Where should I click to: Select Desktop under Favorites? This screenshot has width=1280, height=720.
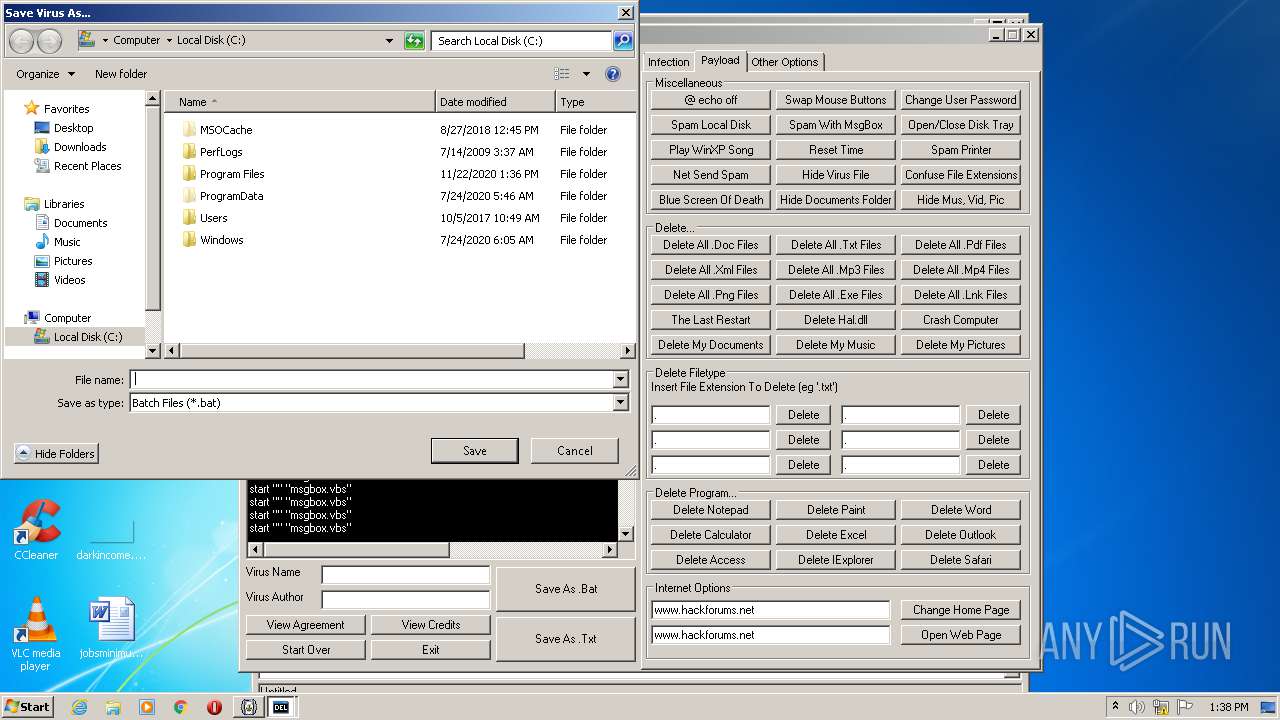tap(74, 128)
